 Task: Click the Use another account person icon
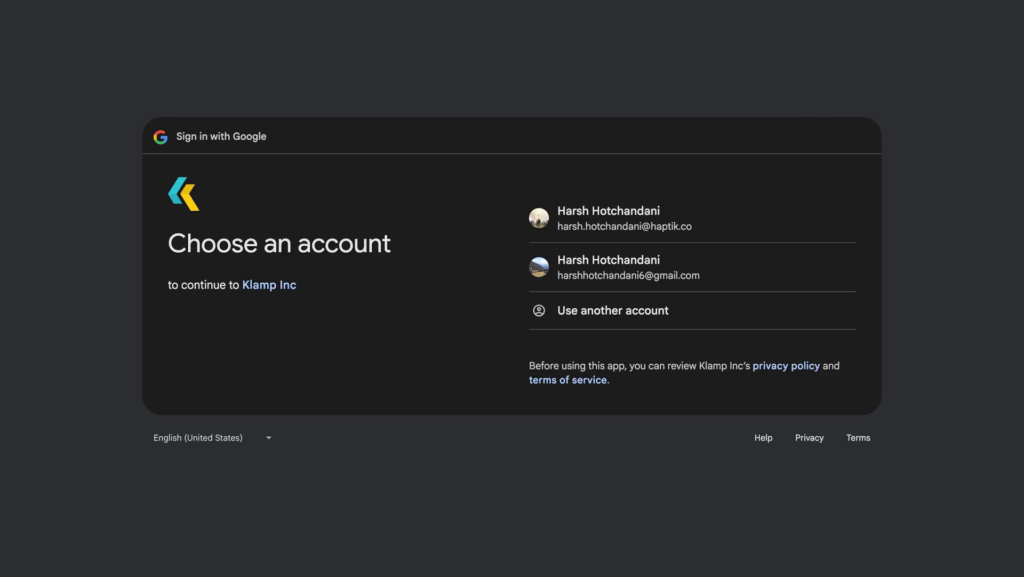point(539,311)
